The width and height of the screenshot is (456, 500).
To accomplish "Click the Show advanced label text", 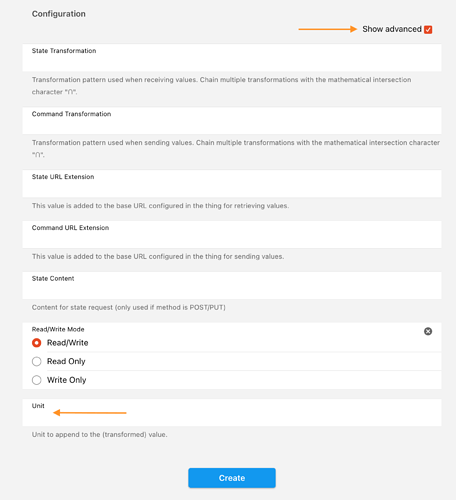I will (392, 29).
